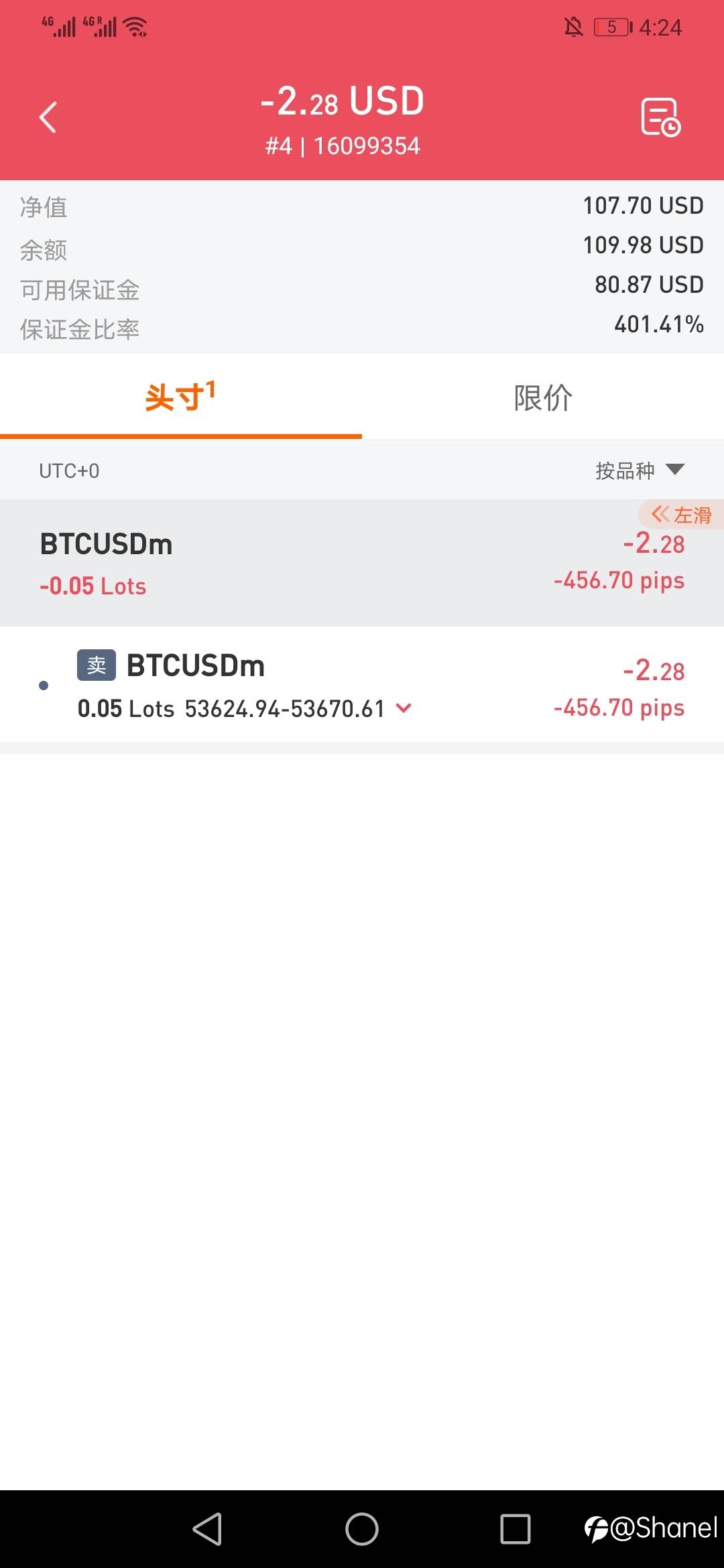Tap the UTC+0 timezone label

[69, 471]
